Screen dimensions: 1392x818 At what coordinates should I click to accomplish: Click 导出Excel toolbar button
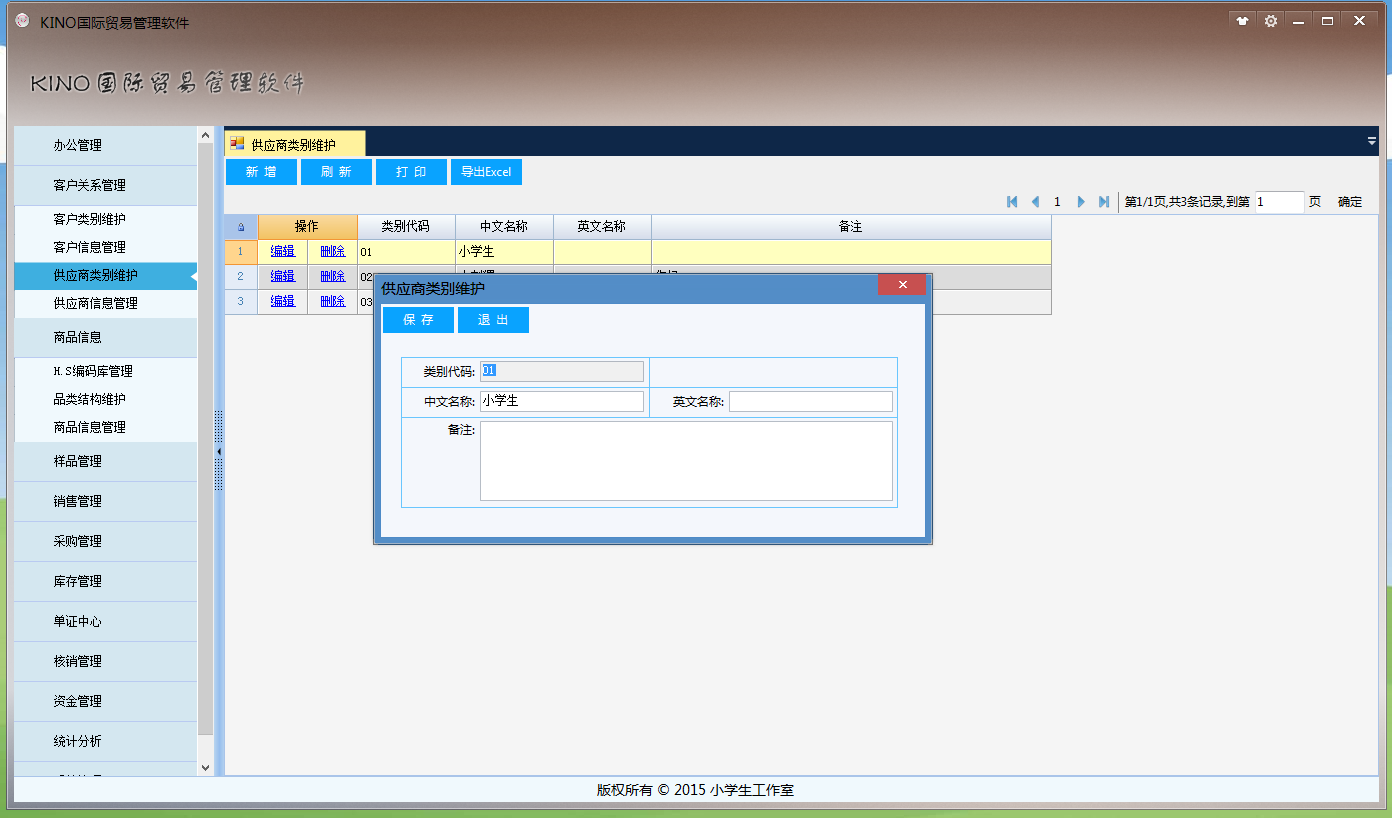(486, 172)
